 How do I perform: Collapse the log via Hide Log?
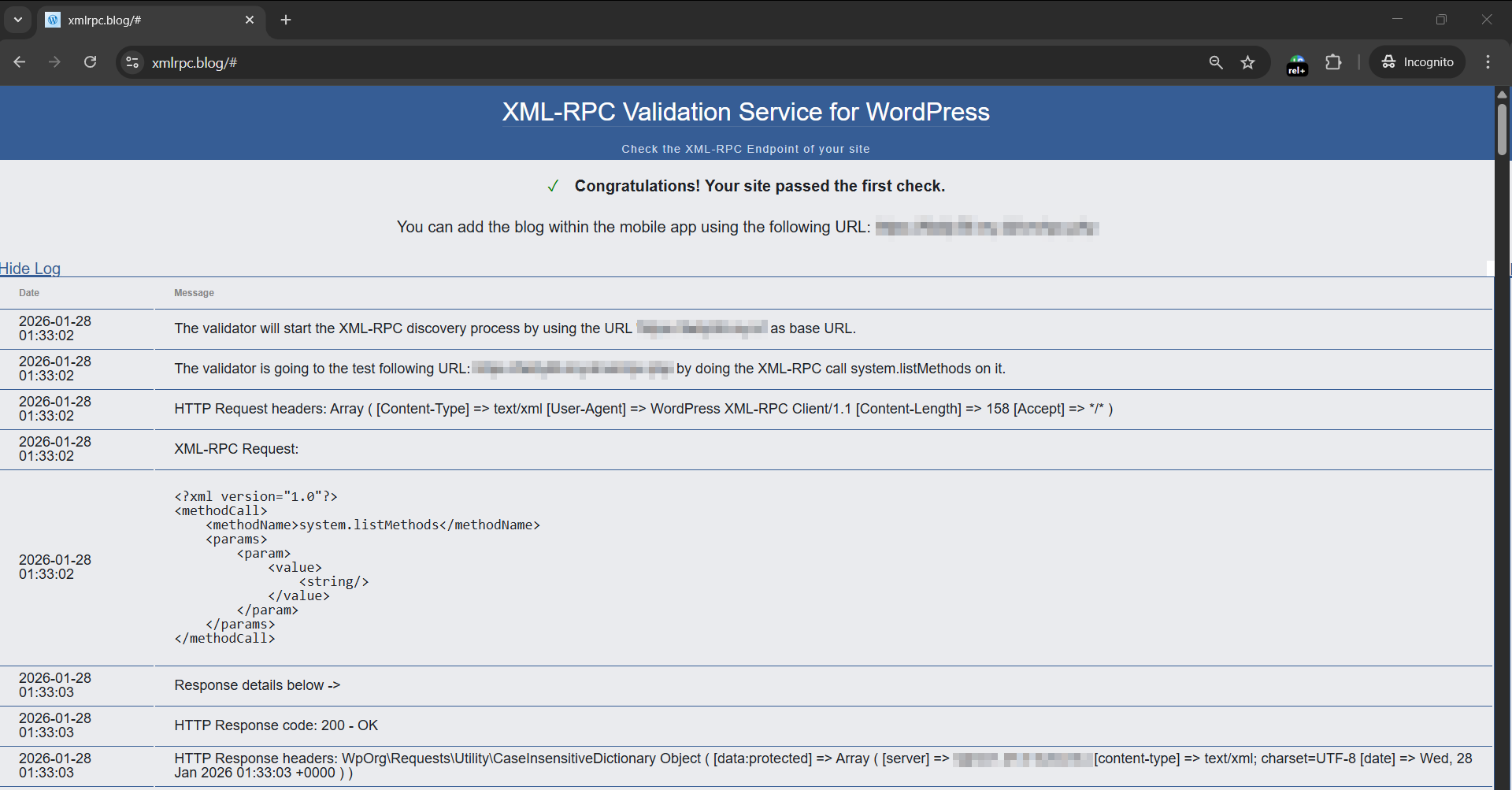tap(30, 269)
